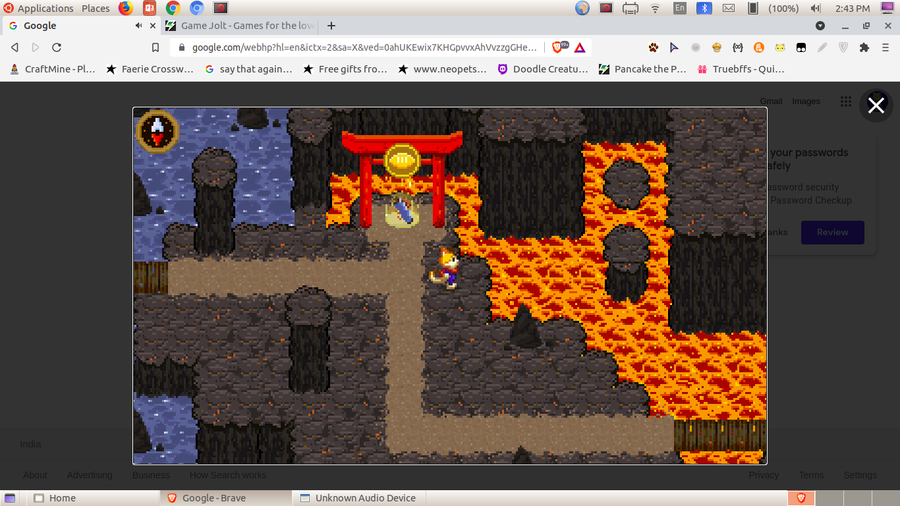Open the Places menu

tap(95, 8)
